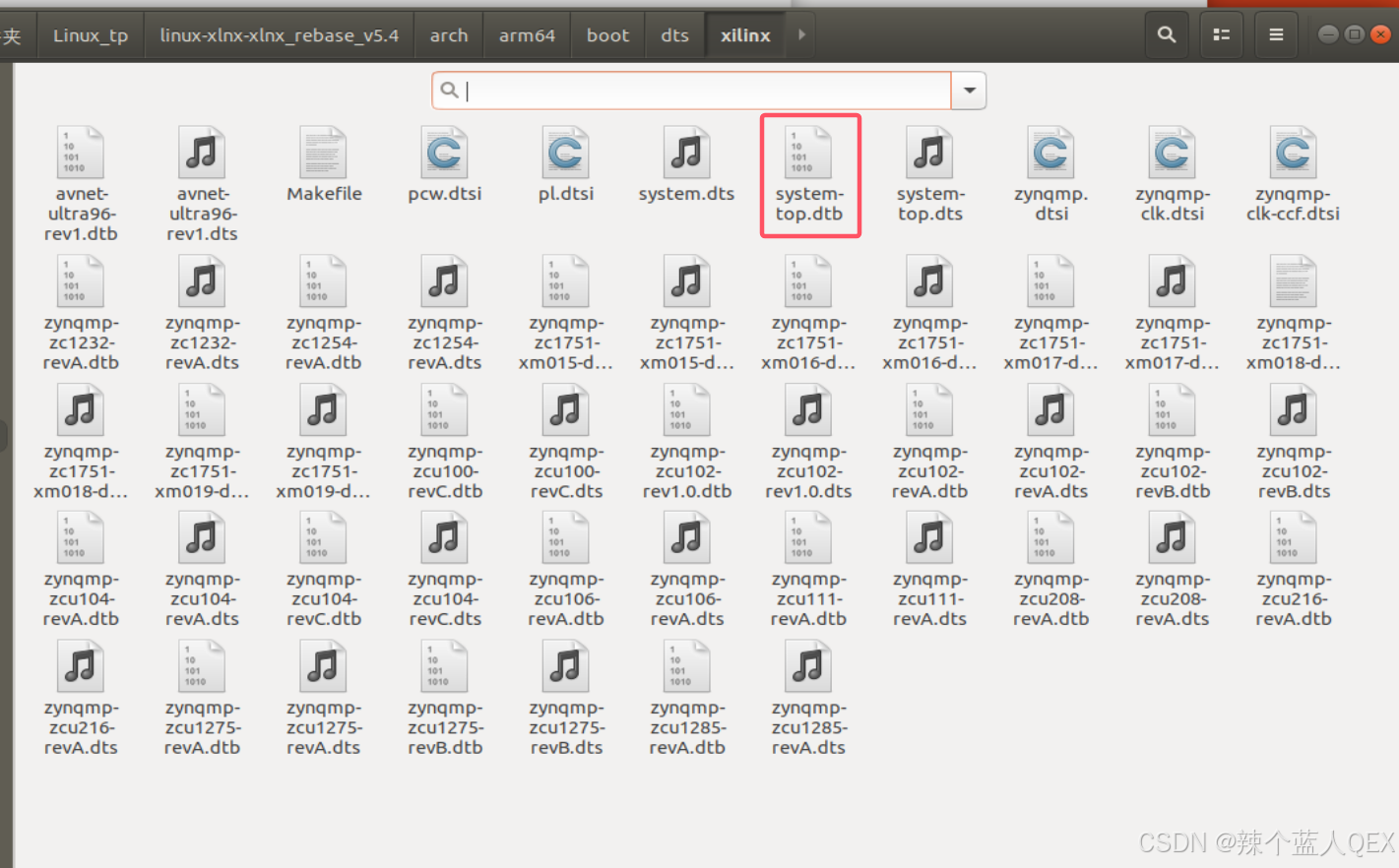Screen dimensions: 1399x868
Task: Select zynqmp-clk.dtsi file icon
Action: coord(1173,153)
